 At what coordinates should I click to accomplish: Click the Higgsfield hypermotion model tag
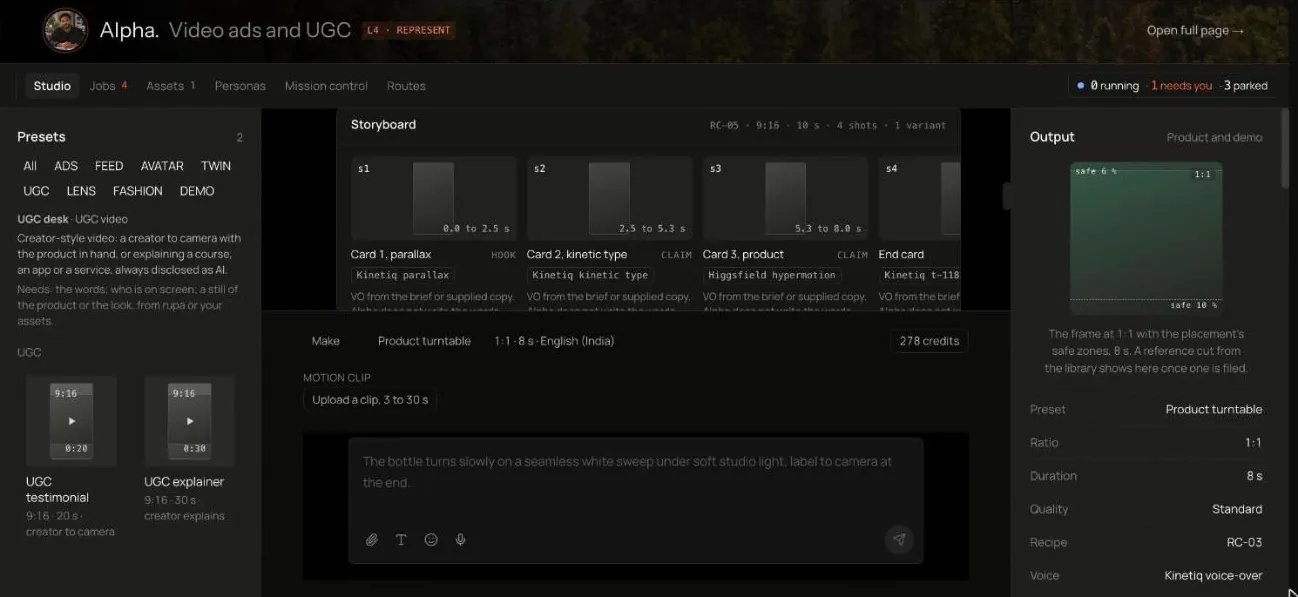(x=771, y=275)
